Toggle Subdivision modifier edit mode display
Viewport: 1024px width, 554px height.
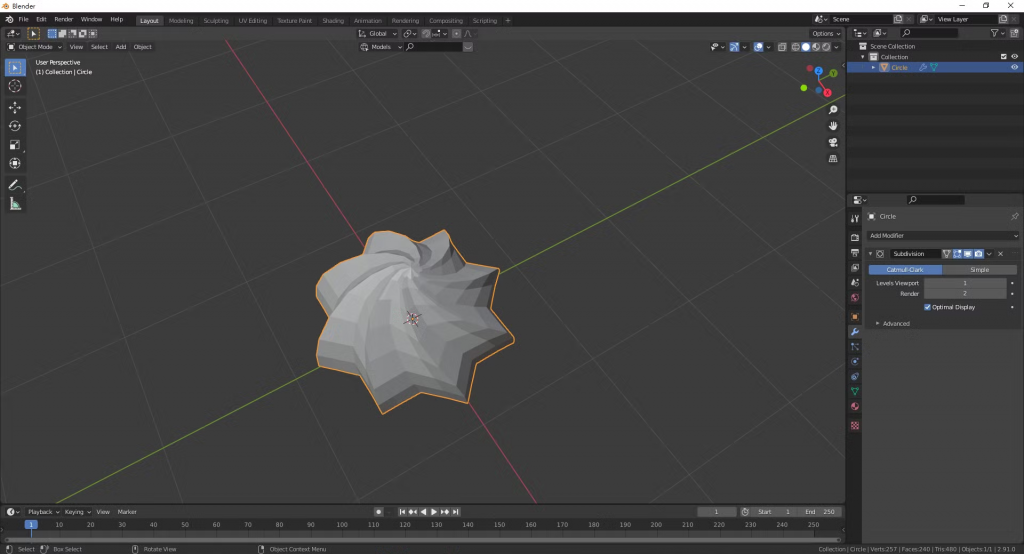957,253
